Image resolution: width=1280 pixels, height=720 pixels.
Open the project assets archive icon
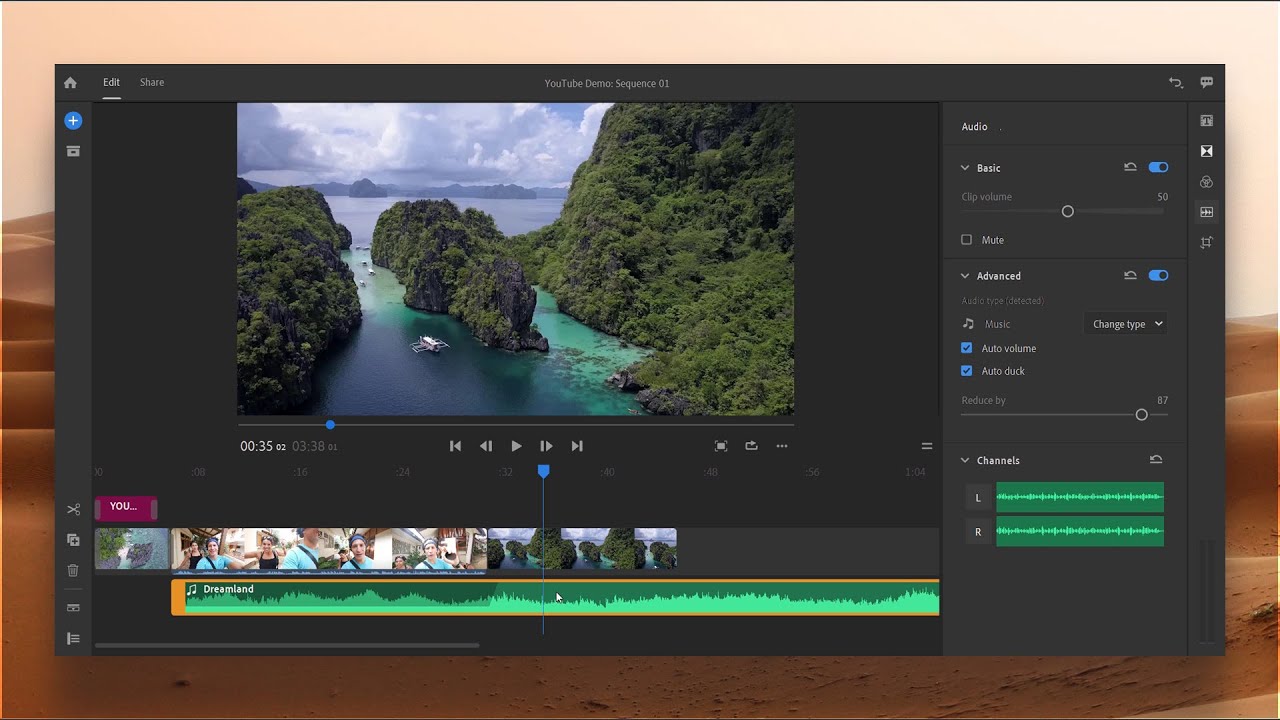(73, 151)
